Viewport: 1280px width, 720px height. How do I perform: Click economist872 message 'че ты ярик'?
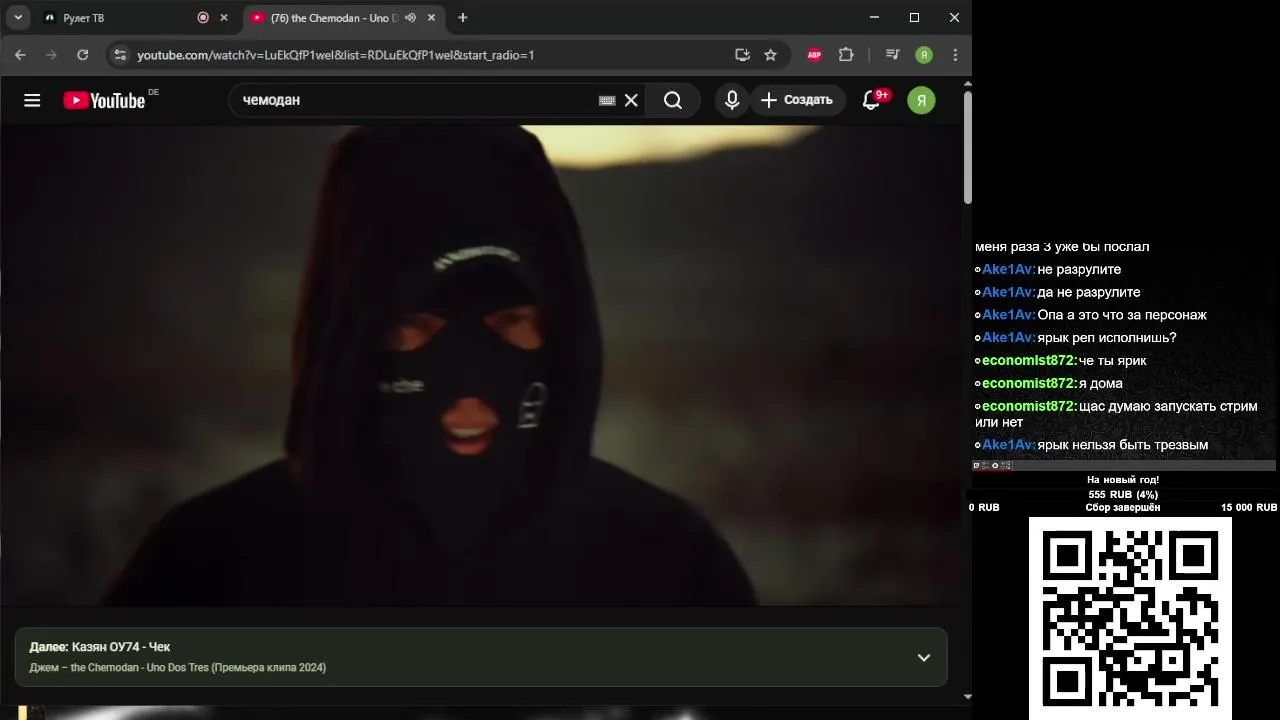pyautogui.click(x=1112, y=361)
